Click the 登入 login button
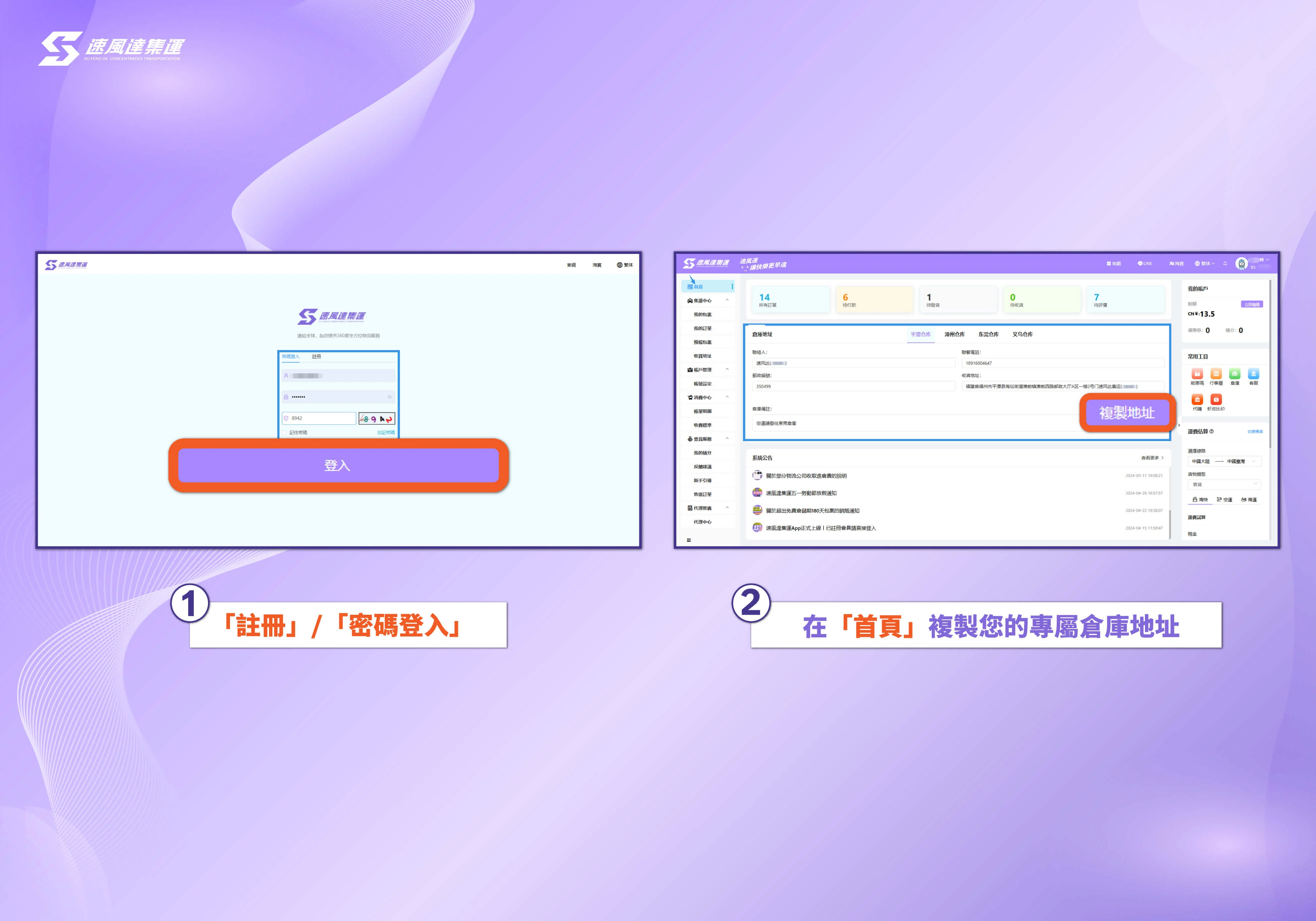1316x921 pixels. coord(338,465)
